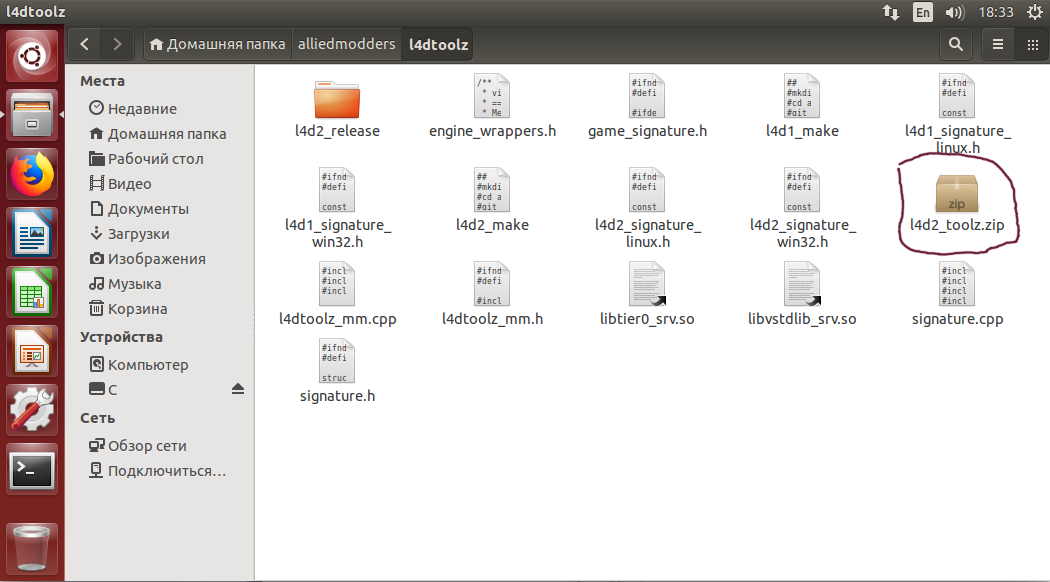
Task: Open the system power gear menu
Action: (x=1035, y=12)
